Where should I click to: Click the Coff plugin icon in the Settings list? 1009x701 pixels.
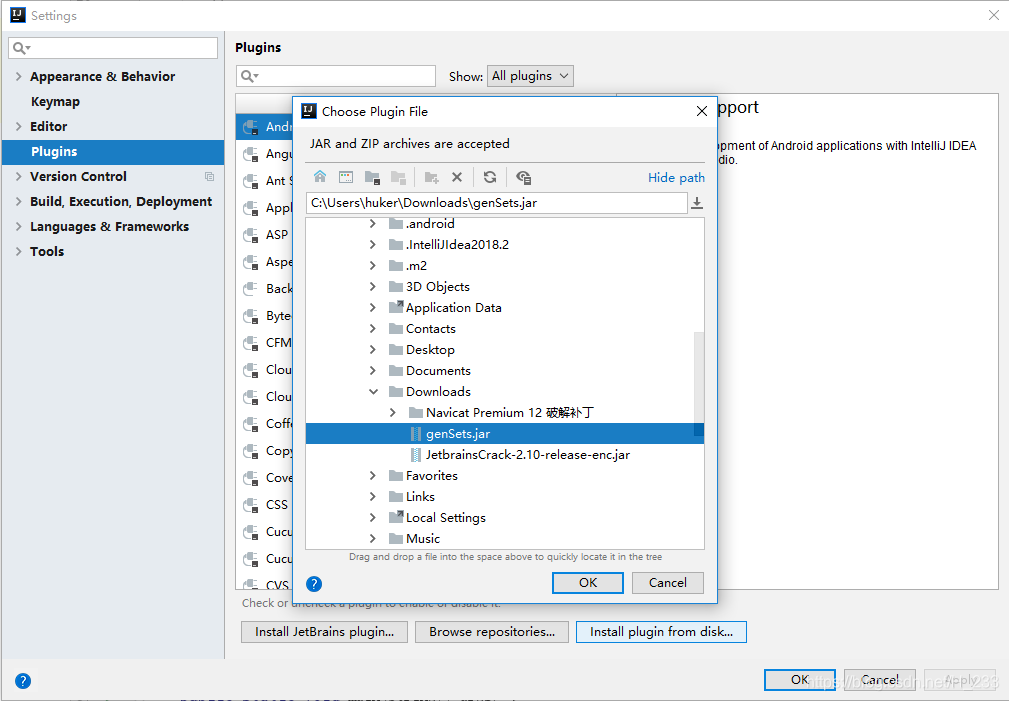pos(250,424)
